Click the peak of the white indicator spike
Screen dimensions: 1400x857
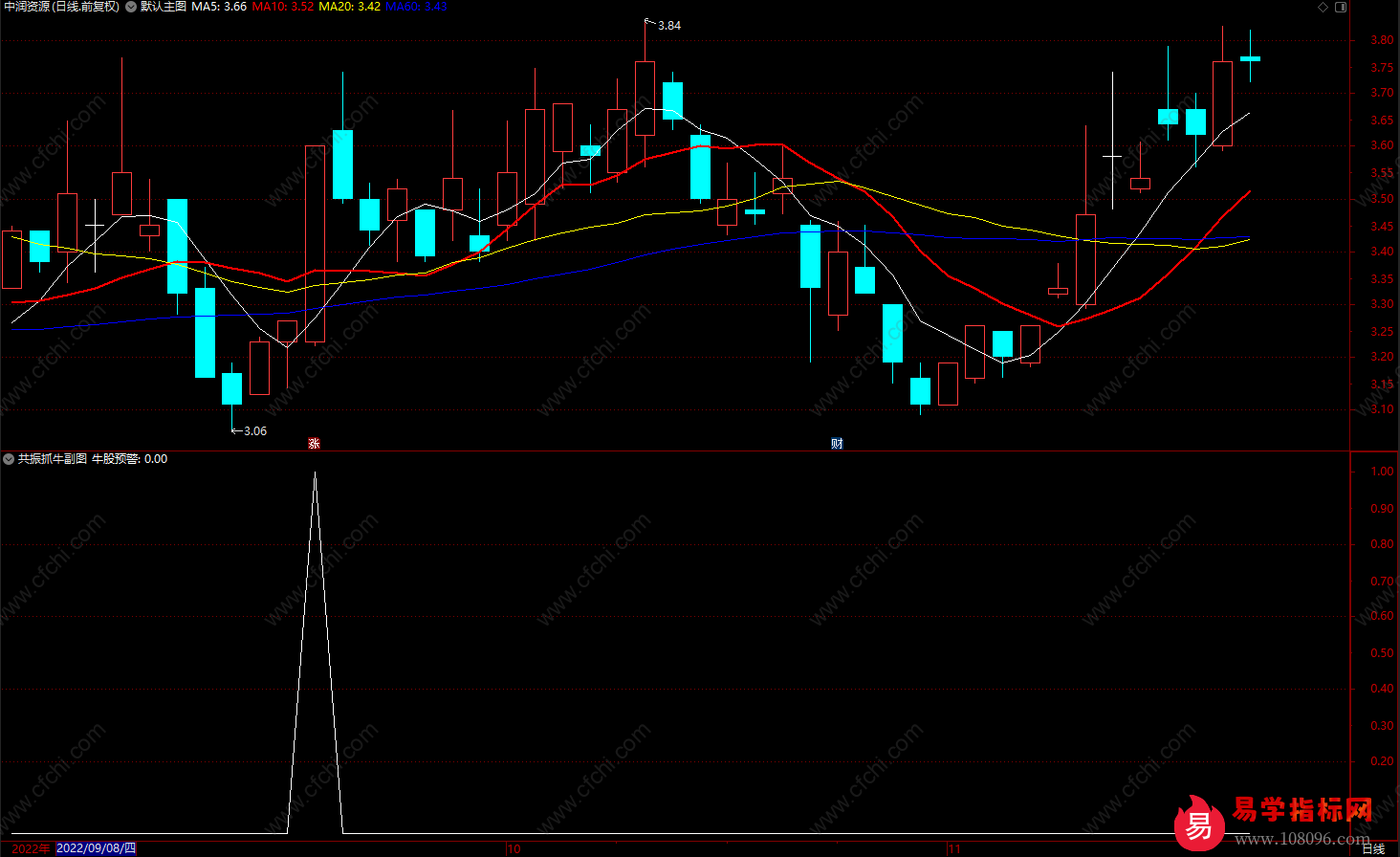(x=315, y=472)
